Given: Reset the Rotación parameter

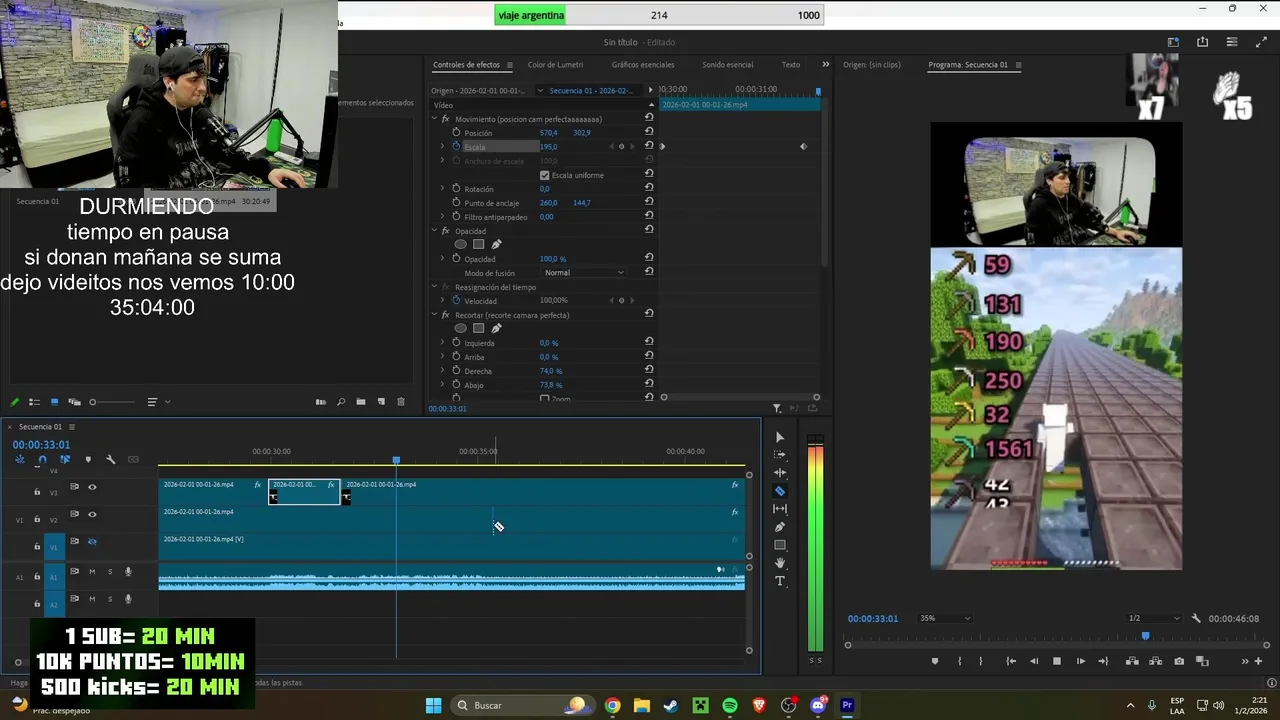Looking at the screenshot, I should pyautogui.click(x=649, y=188).
